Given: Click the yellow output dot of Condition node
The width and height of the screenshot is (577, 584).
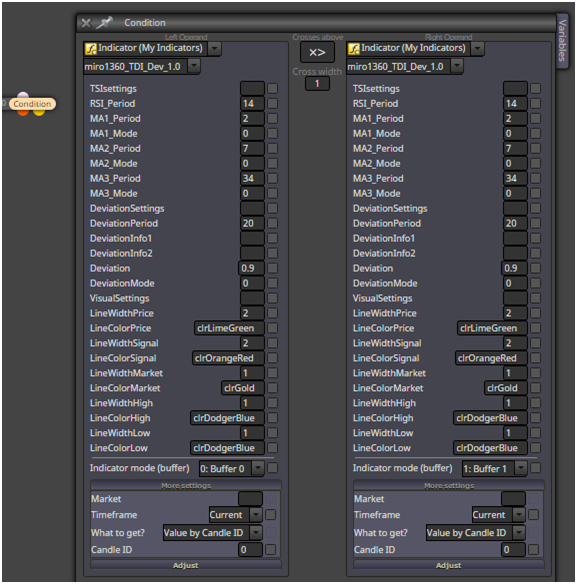Looking at the screenshot, I should click(x=39, y=112).
